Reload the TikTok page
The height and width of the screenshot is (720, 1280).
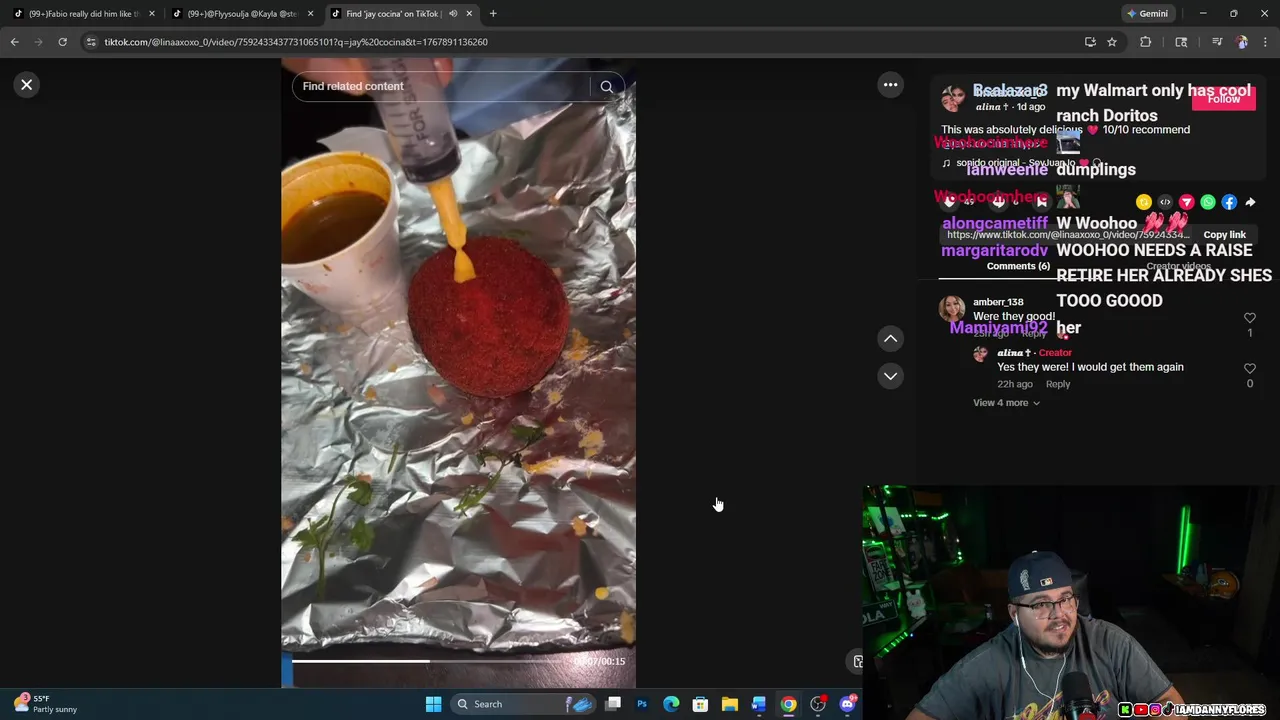[x=62, y=42]
